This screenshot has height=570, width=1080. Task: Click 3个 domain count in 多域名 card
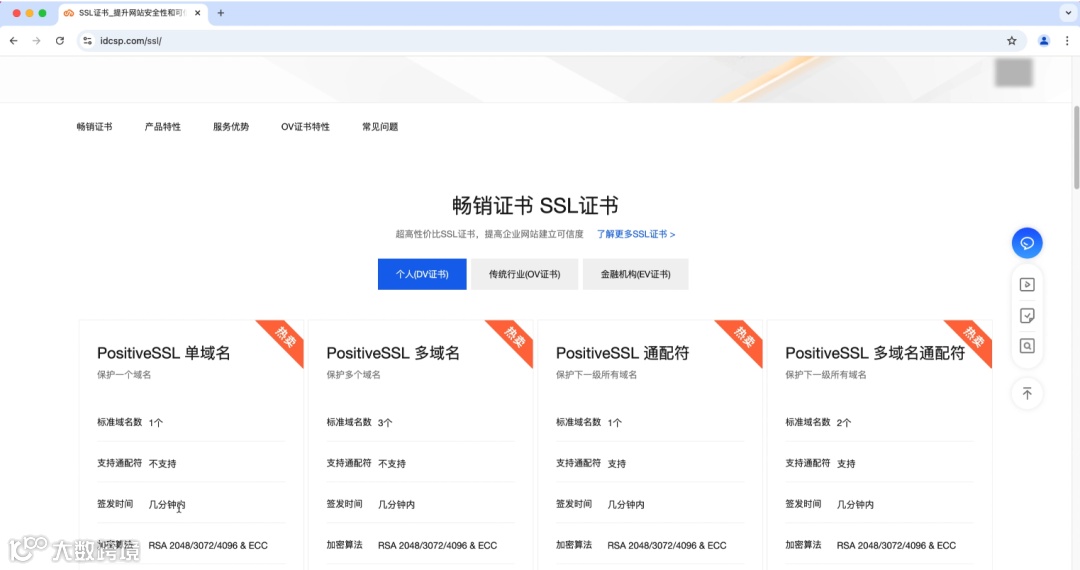(385, 423)
